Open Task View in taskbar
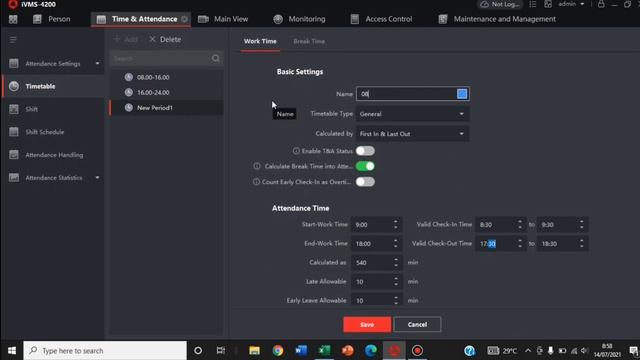Viewport: 640px width, 360px height. click(x=221, y=351)
